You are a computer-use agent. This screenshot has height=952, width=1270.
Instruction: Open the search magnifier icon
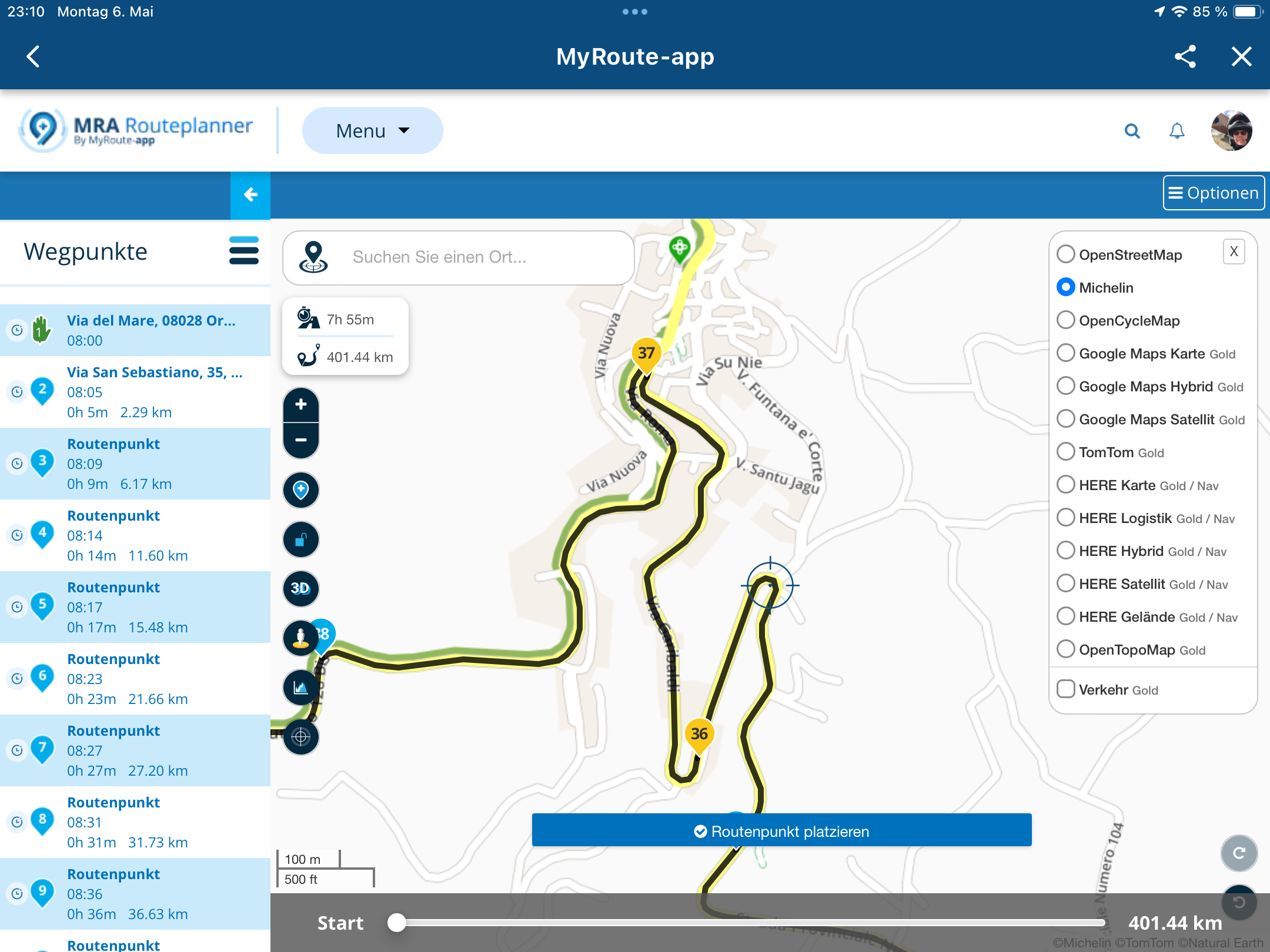1132,130
